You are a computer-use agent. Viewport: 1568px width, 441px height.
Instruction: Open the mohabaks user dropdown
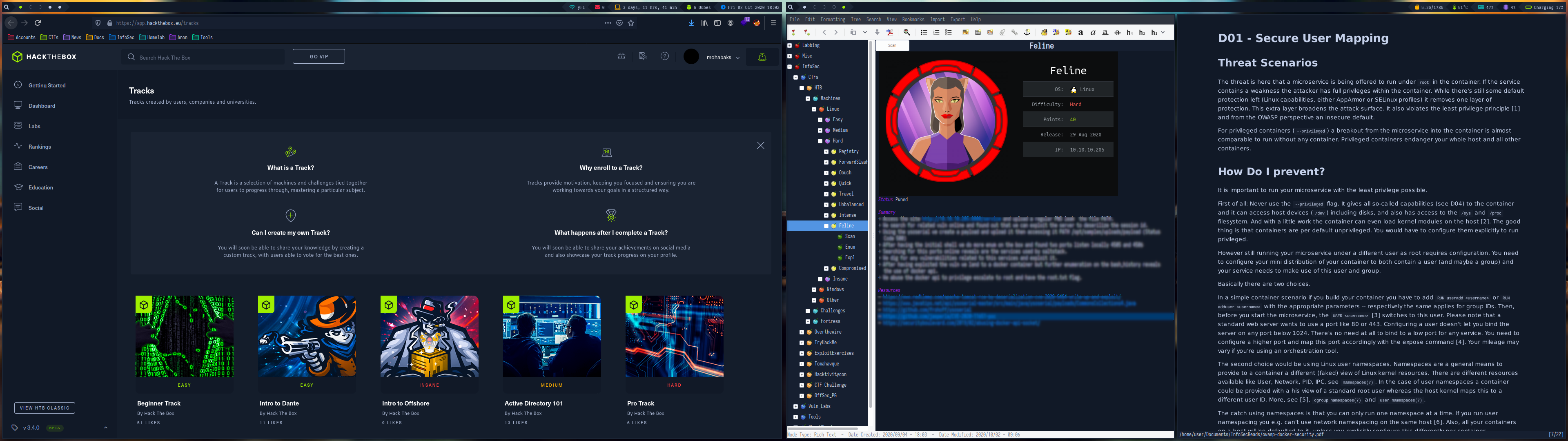point(722,57)
